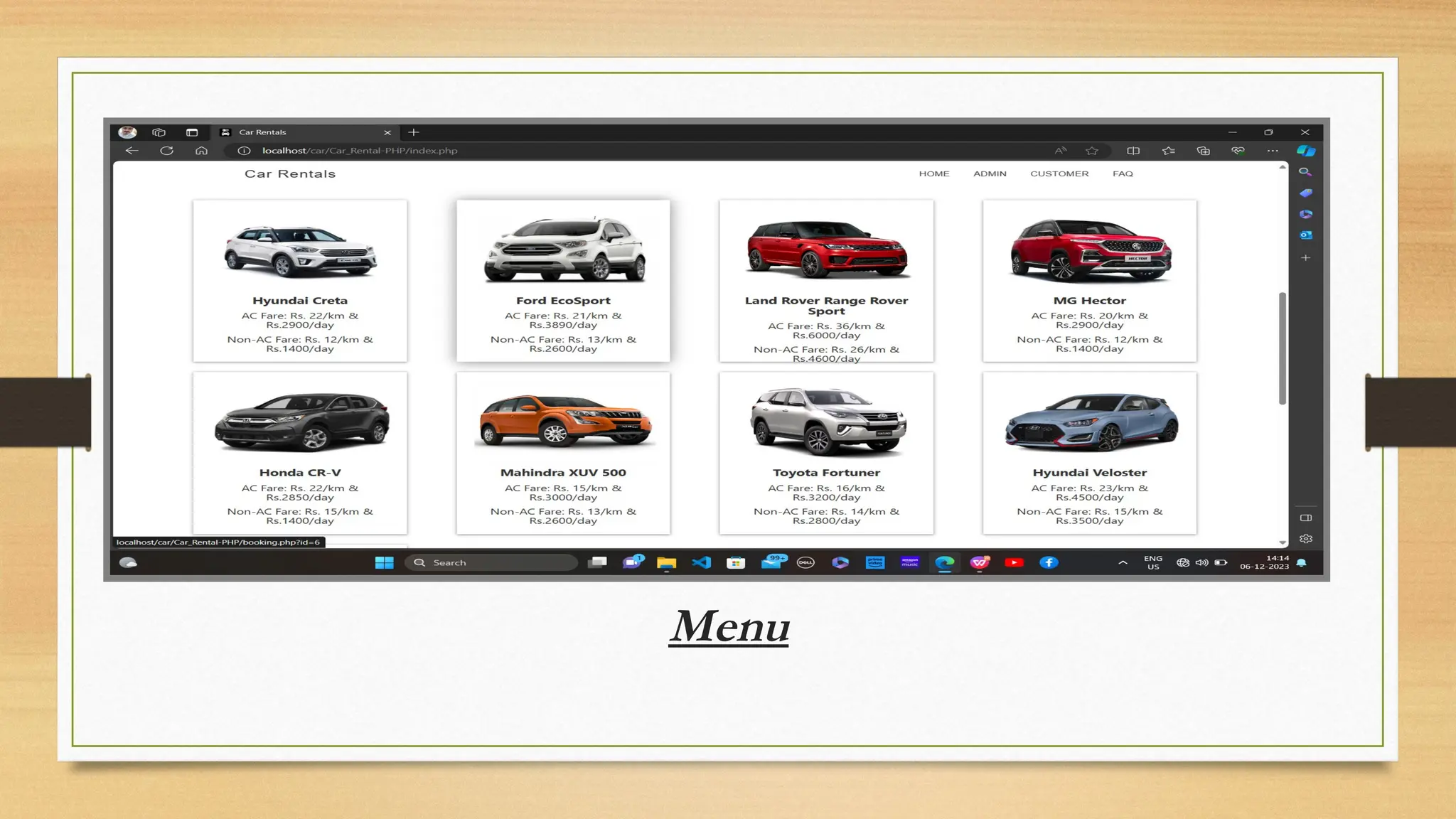The image size is (1456, 819).
Task: Show hidden tray icons chevron
Action: (1123, 562)
